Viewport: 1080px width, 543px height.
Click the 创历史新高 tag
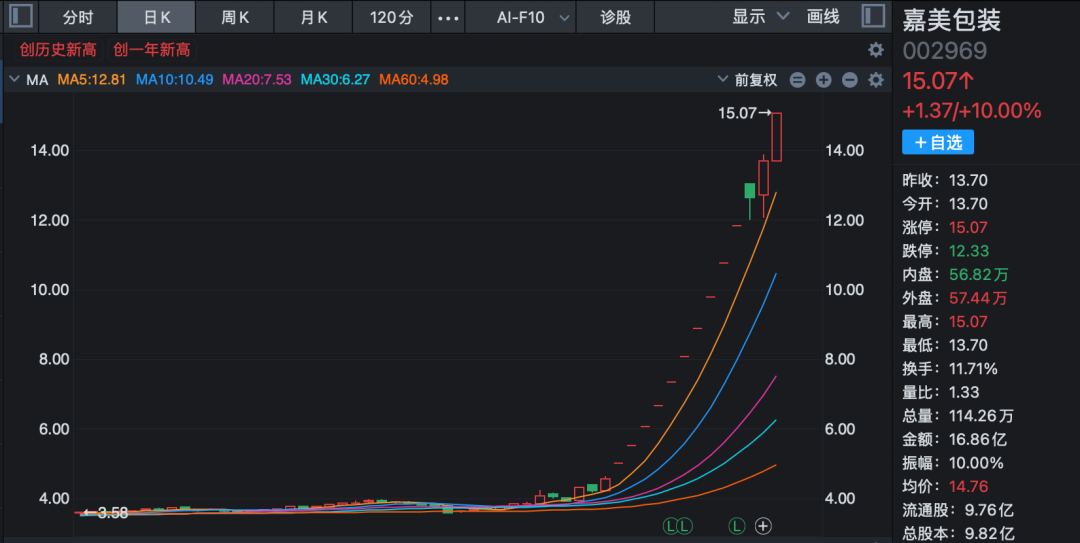point(56,50)
